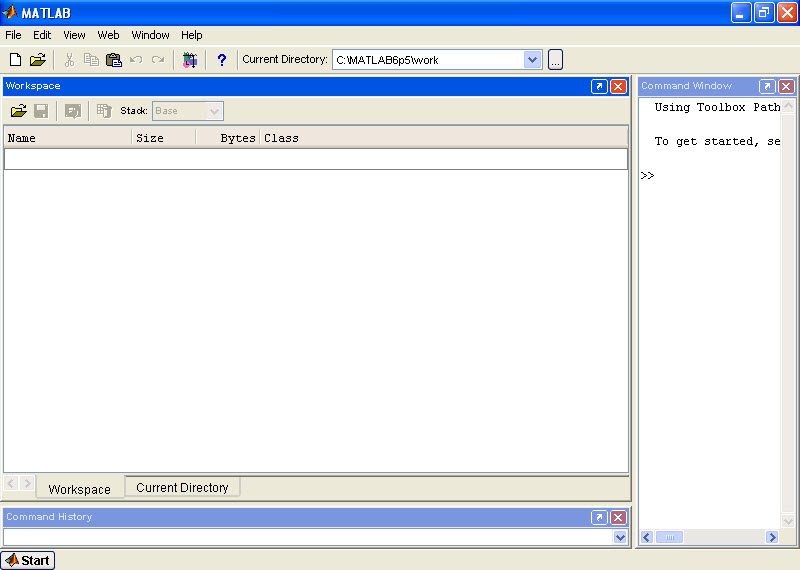
Task: Click the right tab scroll arrow
Action: [x=27, y=483]
